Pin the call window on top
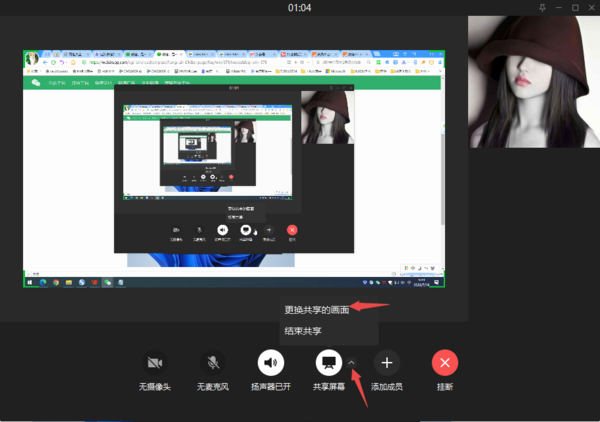Image resolution: width=600 pixels, height=422 pixels. pos(543,8)
